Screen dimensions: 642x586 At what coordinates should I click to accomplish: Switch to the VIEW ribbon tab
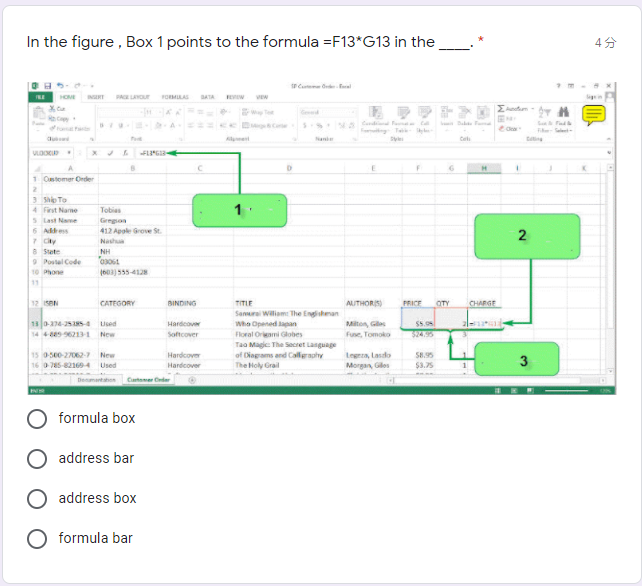[x=262, y=97]
